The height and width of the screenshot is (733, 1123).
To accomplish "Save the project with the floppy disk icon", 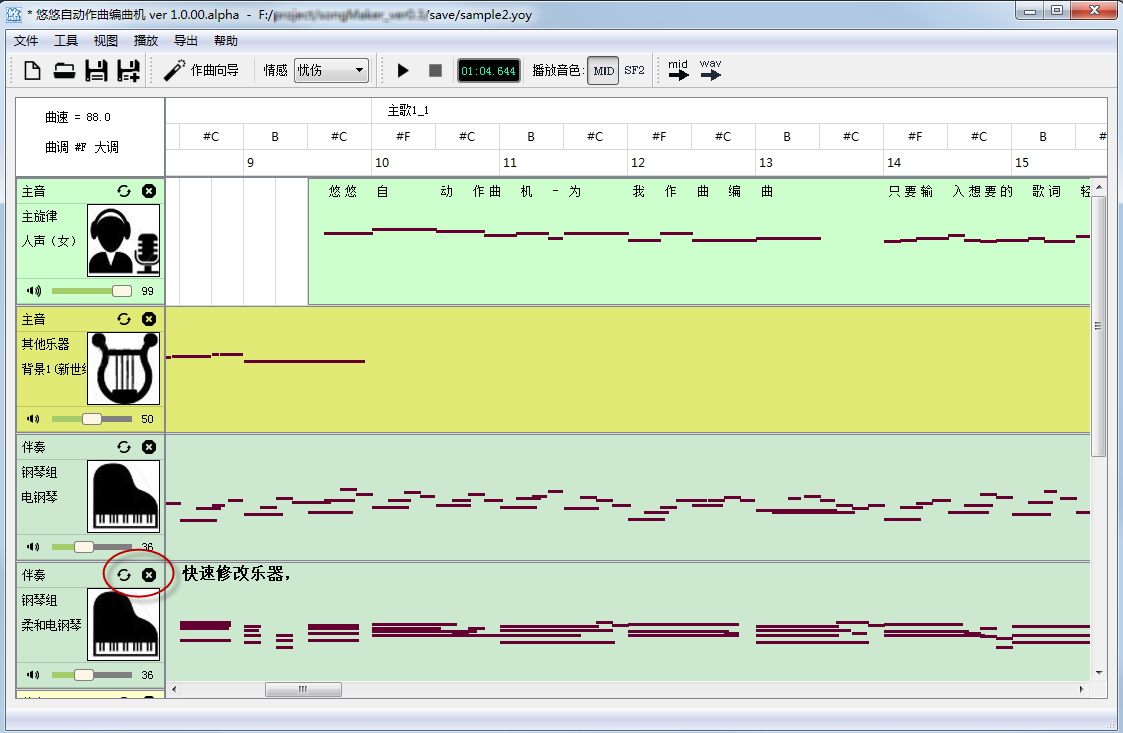I will (x=96, y=70).
